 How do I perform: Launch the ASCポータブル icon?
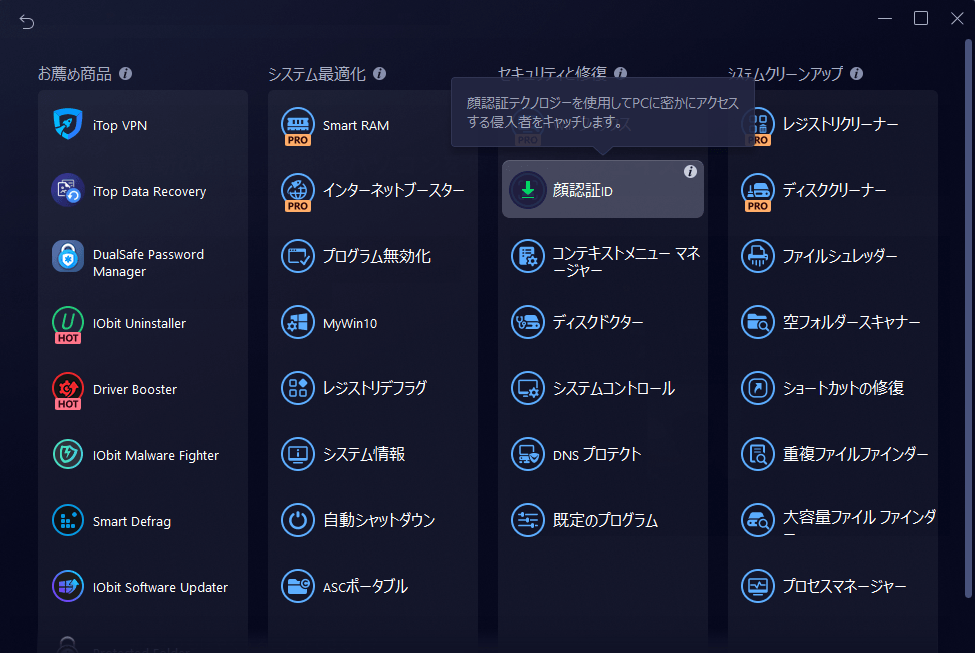click(298, 586)
